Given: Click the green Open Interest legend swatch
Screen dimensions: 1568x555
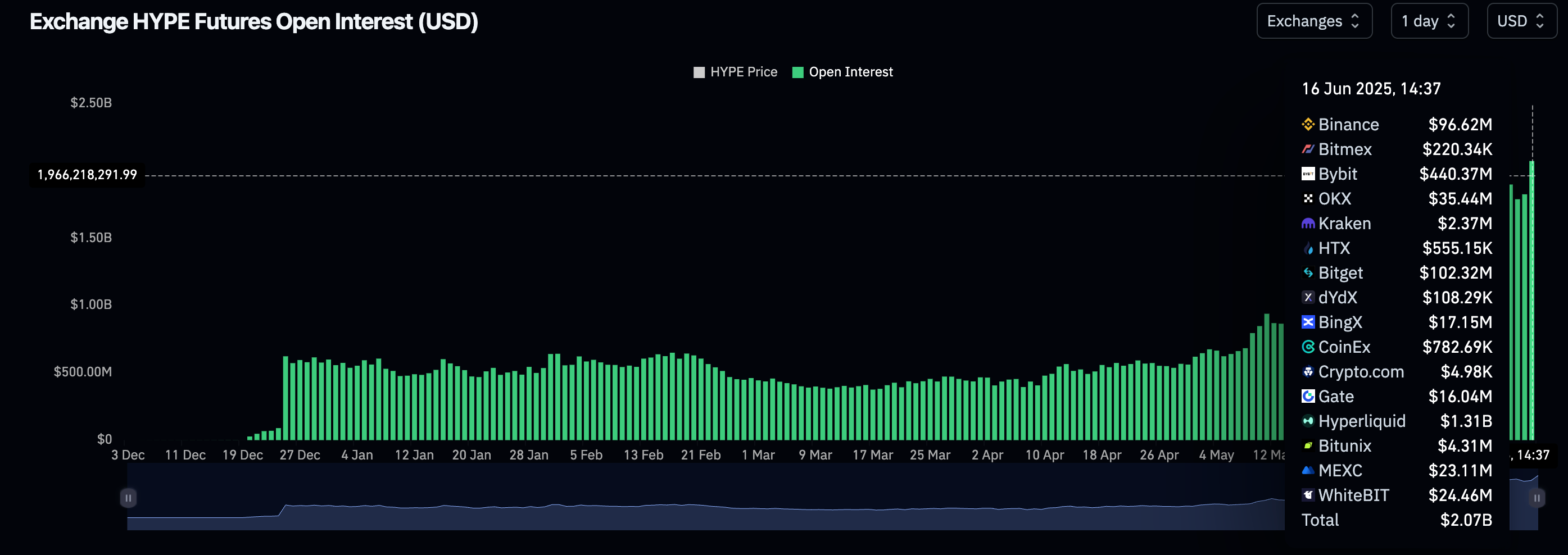Looking at the screenshot, I should point(797,72).
